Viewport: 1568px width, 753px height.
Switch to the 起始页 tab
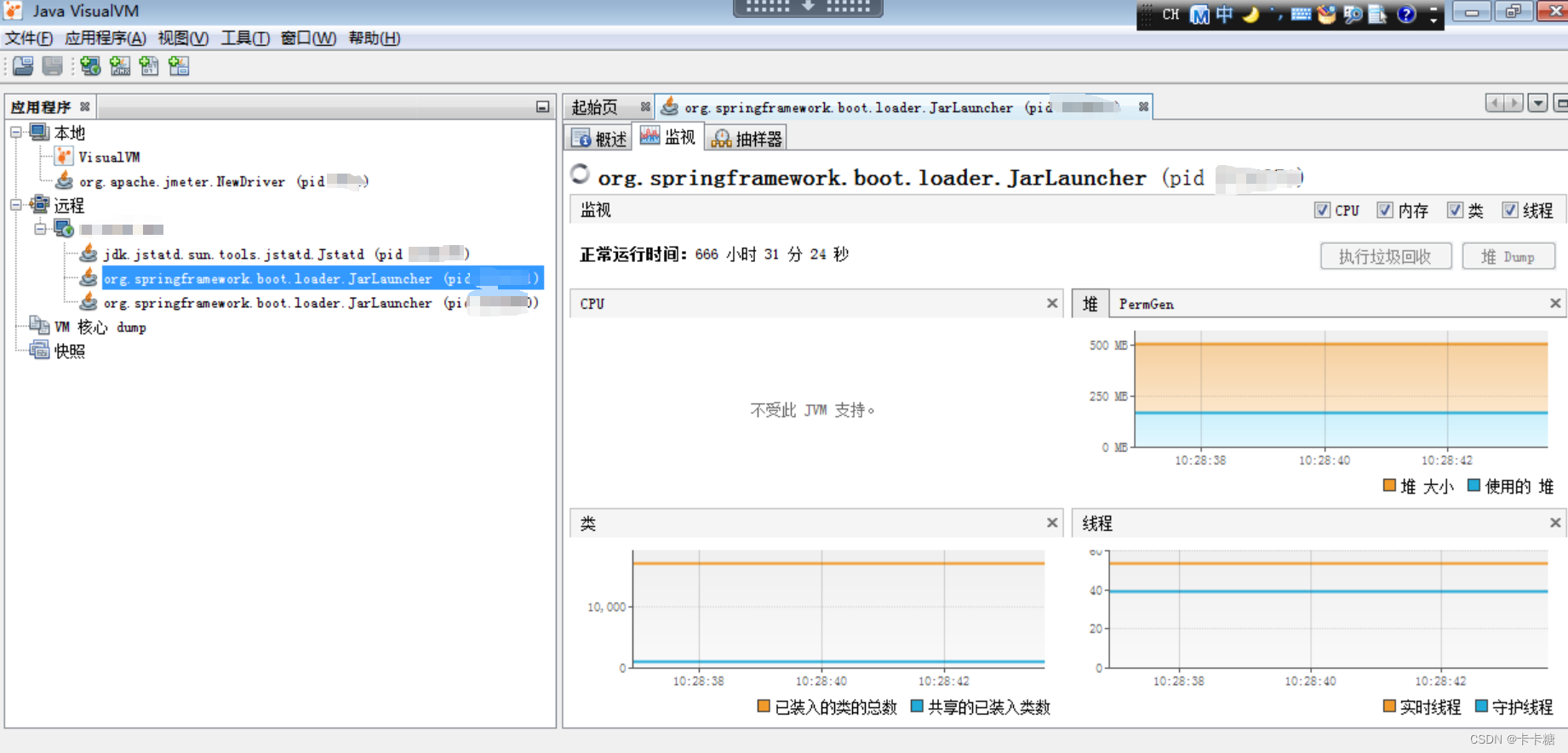[x=594, y=107]
